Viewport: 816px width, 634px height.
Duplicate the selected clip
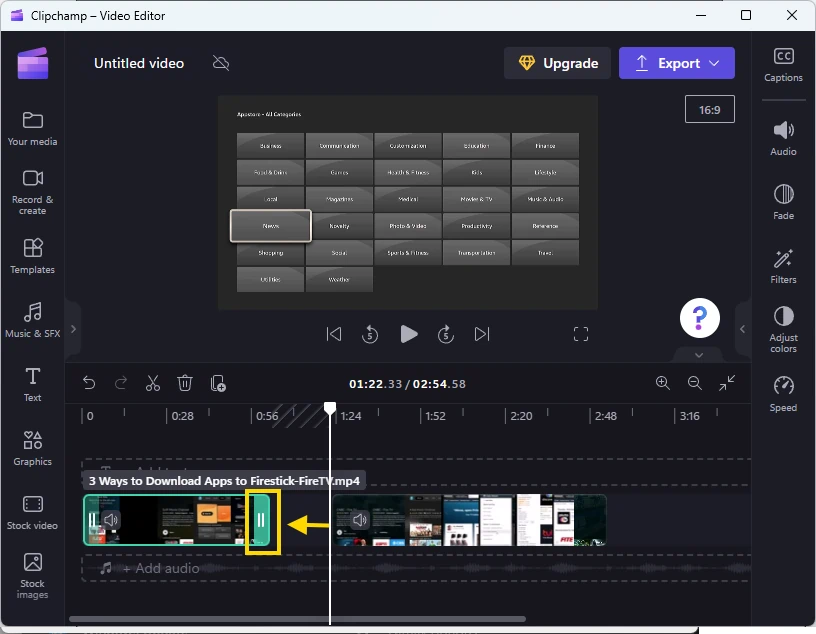218,384
